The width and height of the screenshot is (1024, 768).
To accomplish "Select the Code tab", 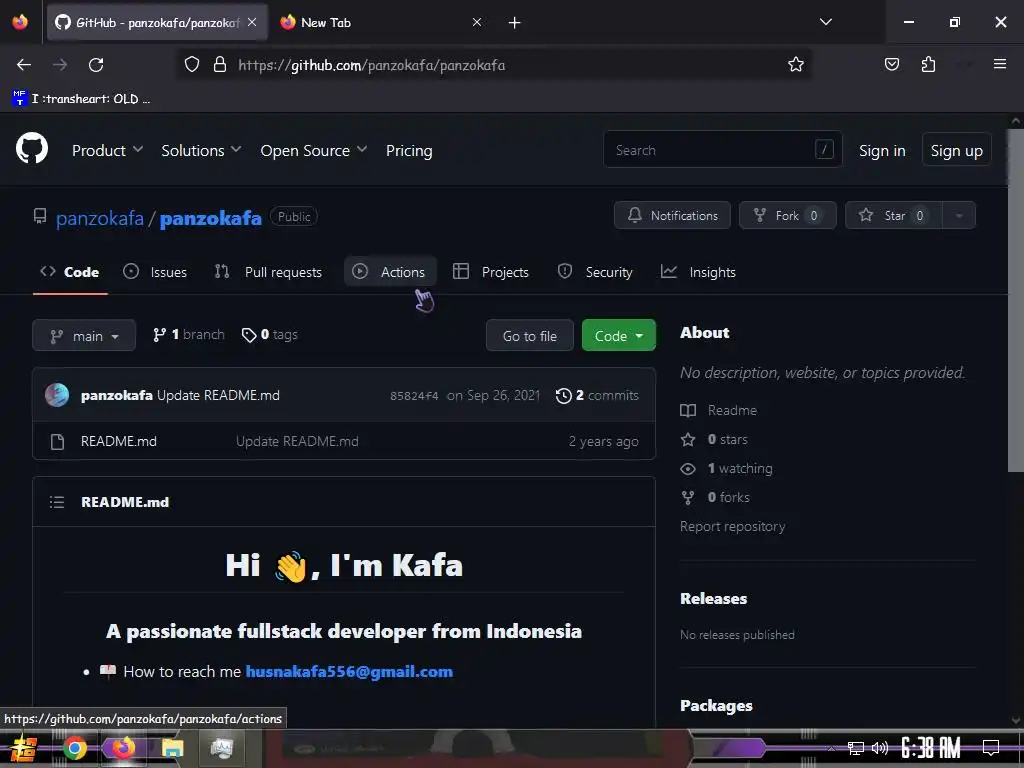I will (70, 272).
